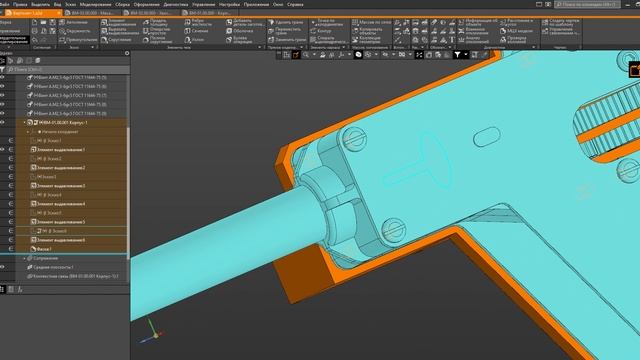This screenshot has width=640, height=360.
Task: Click in the command search field
Action: (587, 4)
